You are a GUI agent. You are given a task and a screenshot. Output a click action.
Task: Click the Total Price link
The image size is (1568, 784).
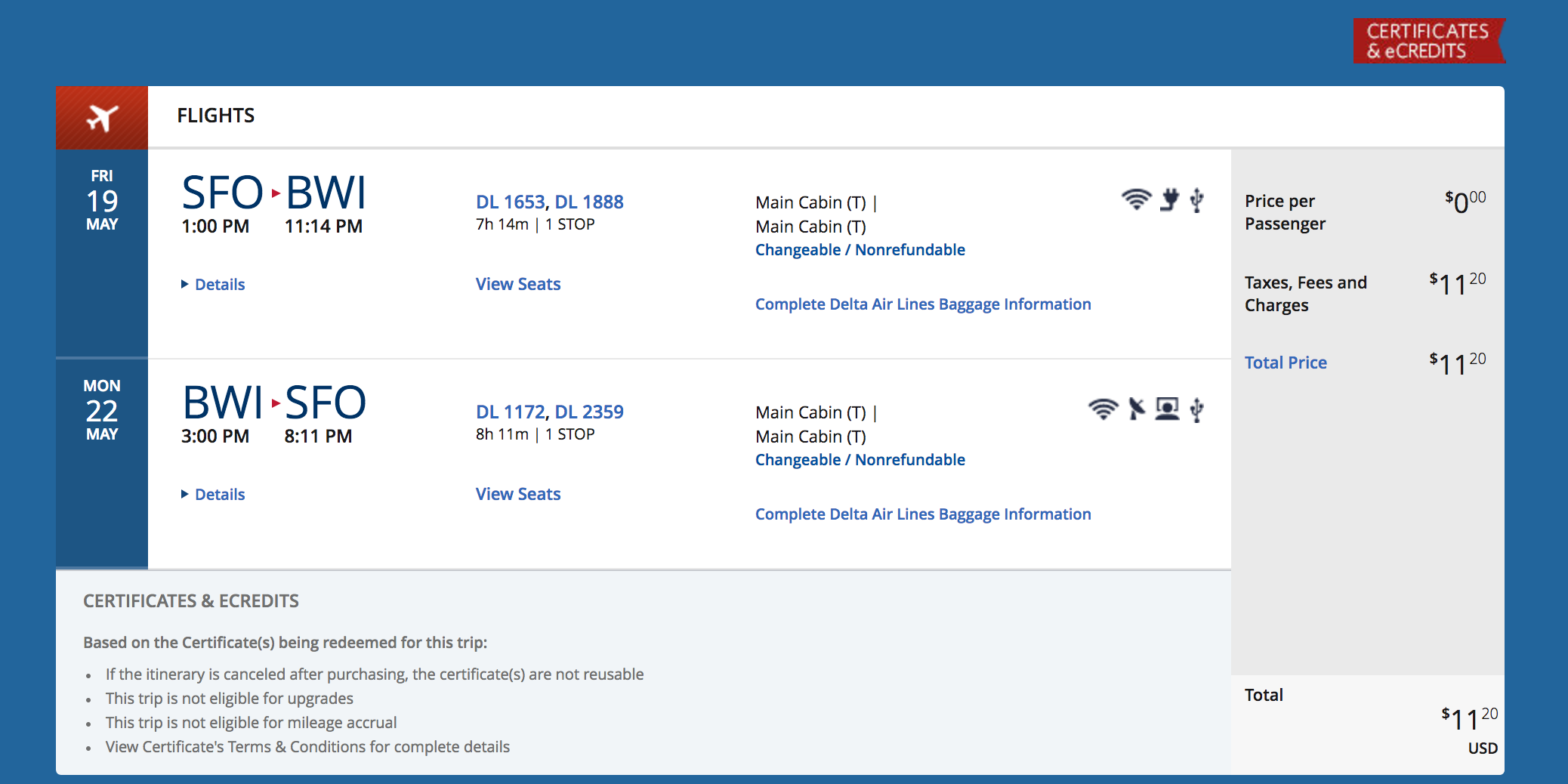point(1286,363)
